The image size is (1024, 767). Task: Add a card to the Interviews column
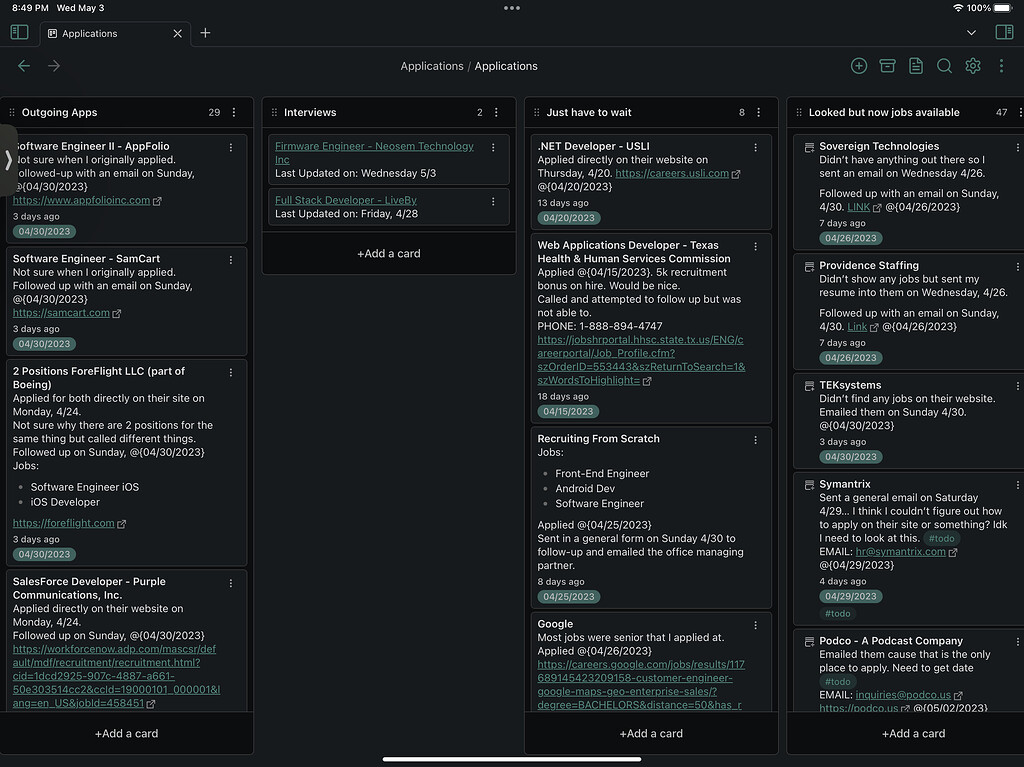pyautogui.click(x=389, y=253)
